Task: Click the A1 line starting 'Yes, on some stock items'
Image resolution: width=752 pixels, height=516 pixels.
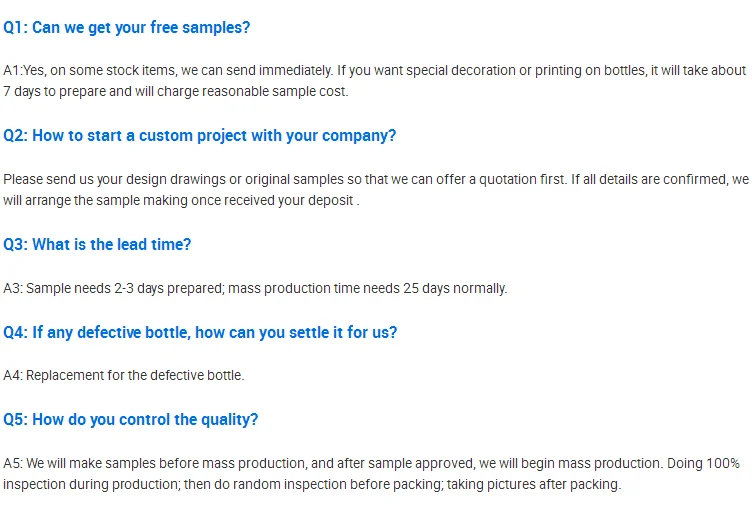Action: [375, 71]
